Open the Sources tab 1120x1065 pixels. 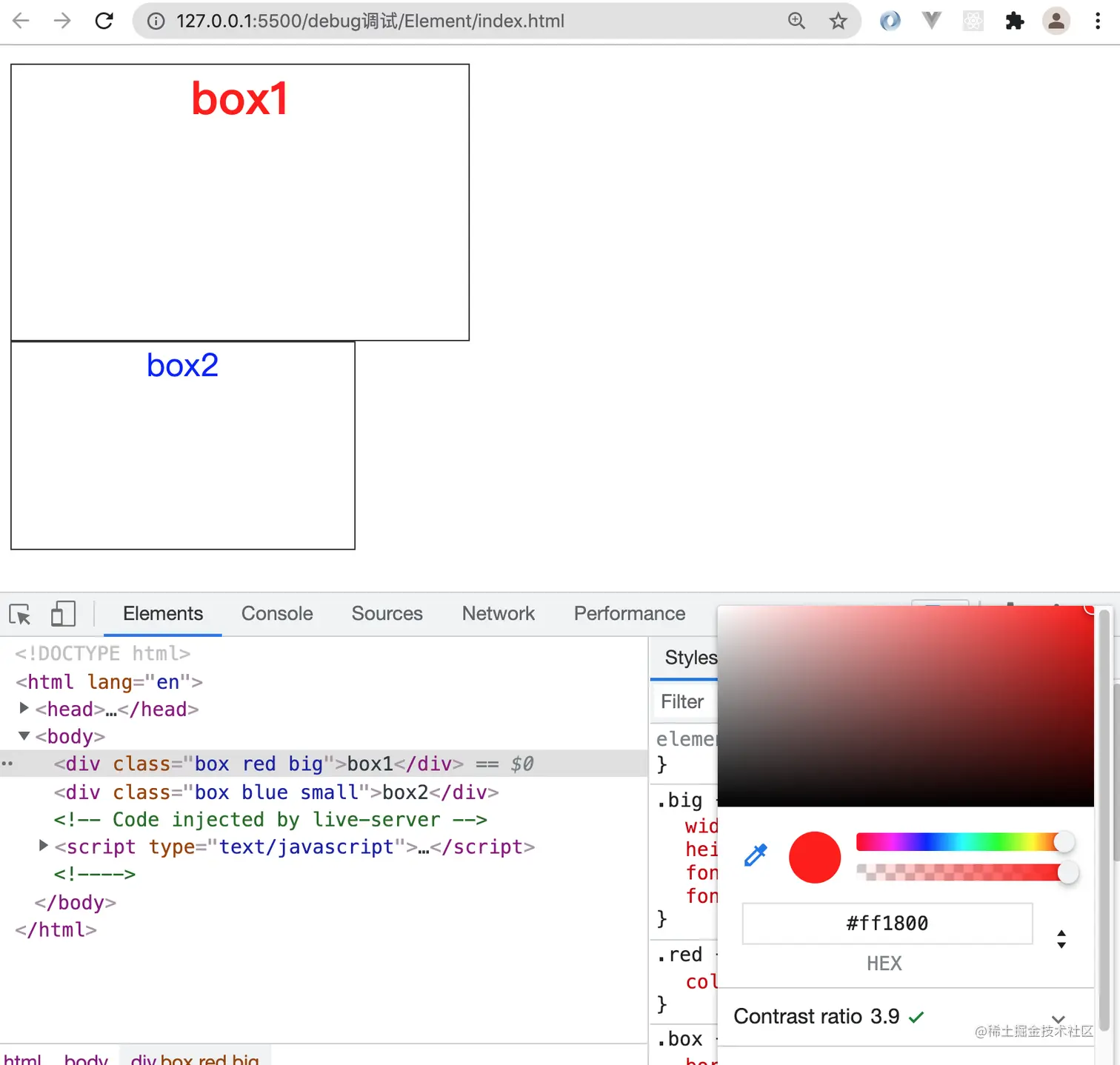[387, 614]
